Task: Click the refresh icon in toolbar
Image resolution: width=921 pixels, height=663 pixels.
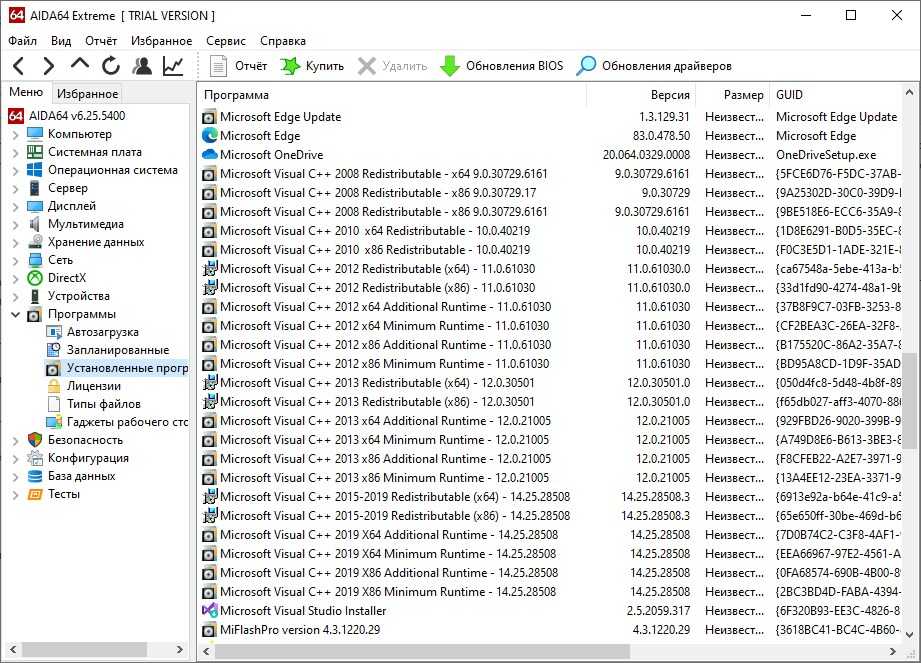Action: [x=111, y=66]
